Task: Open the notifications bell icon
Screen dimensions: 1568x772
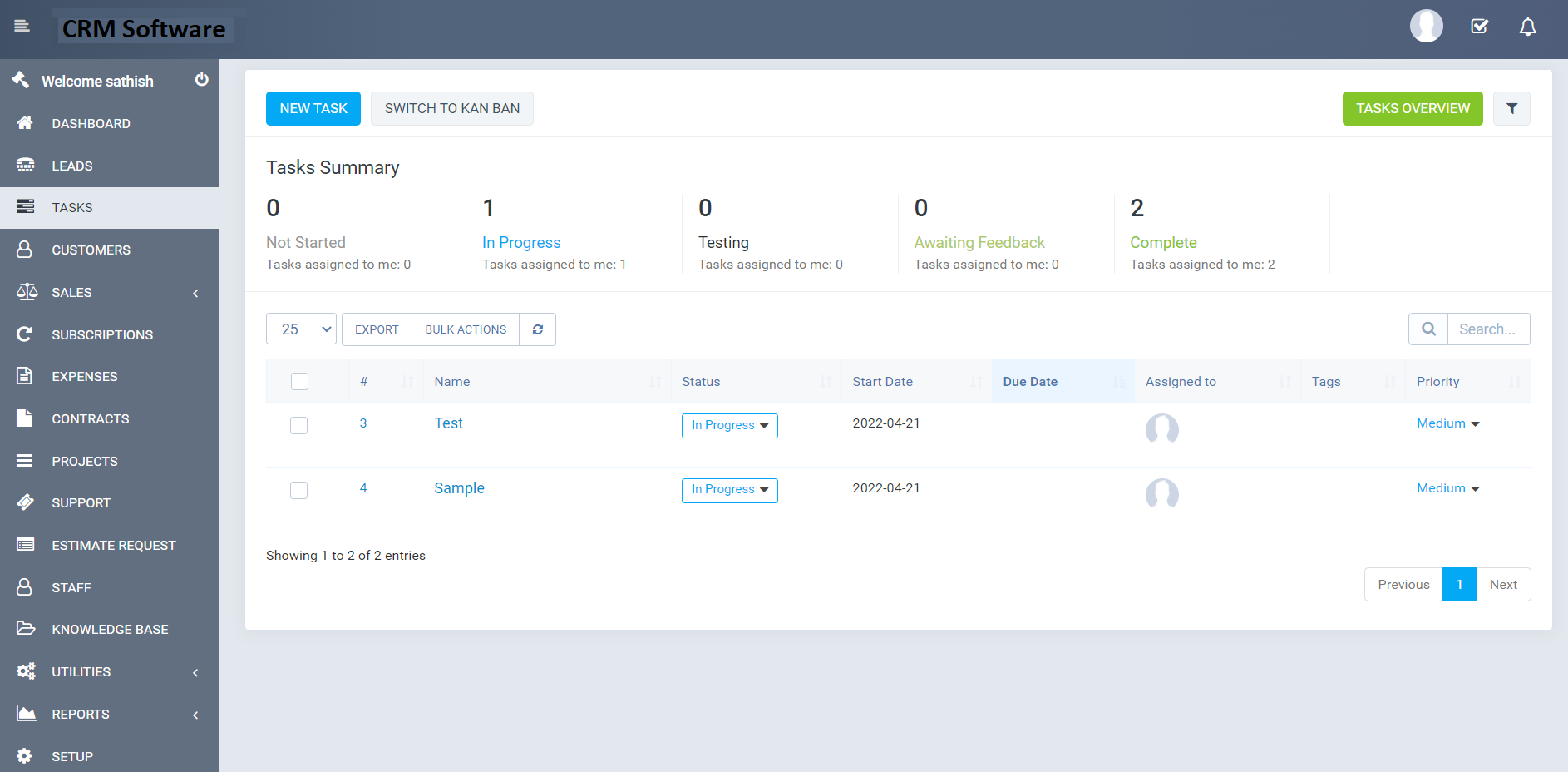Action: click(x=1527, y=27)
